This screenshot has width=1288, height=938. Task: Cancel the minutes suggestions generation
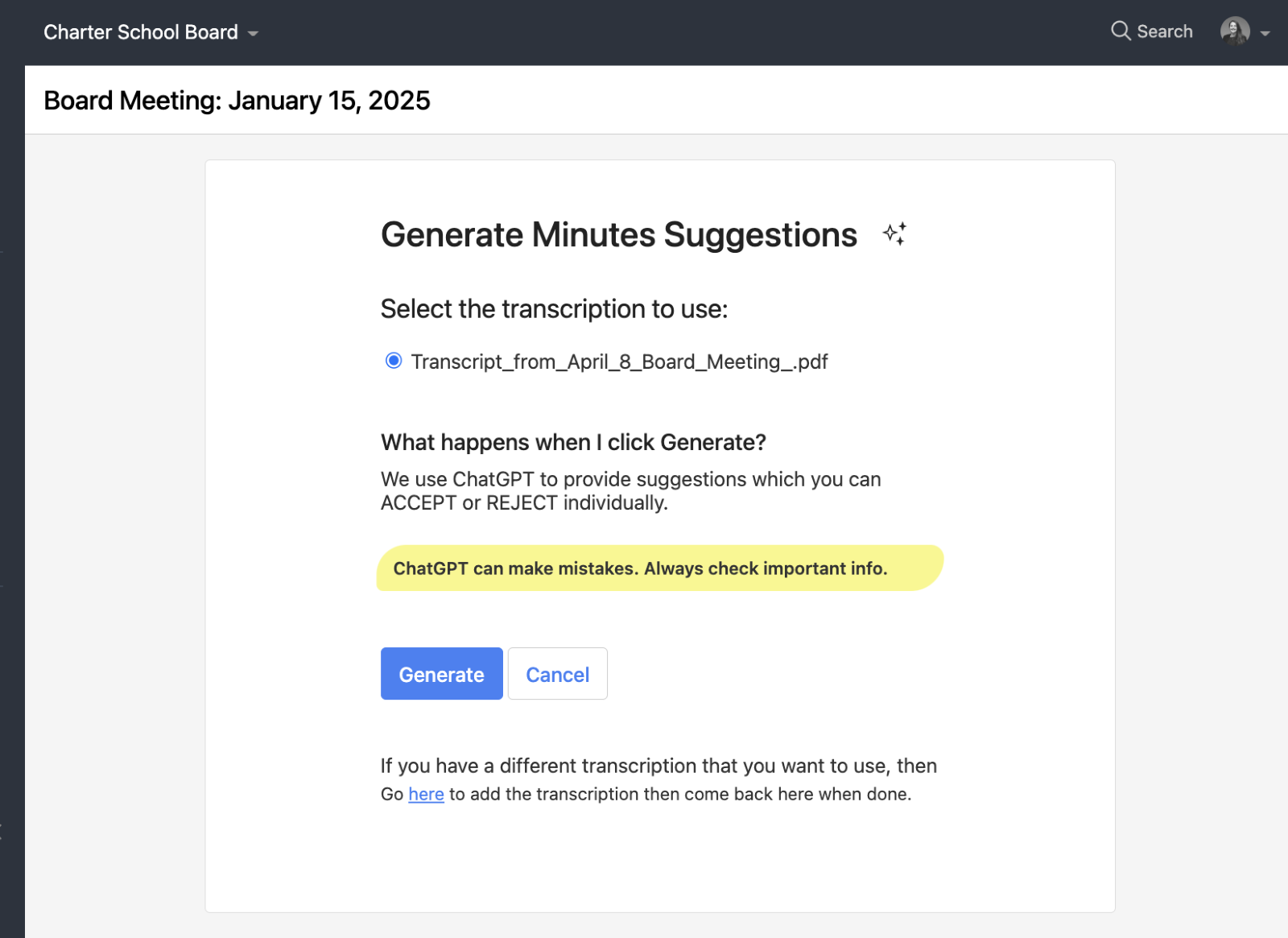click(558, 674)
